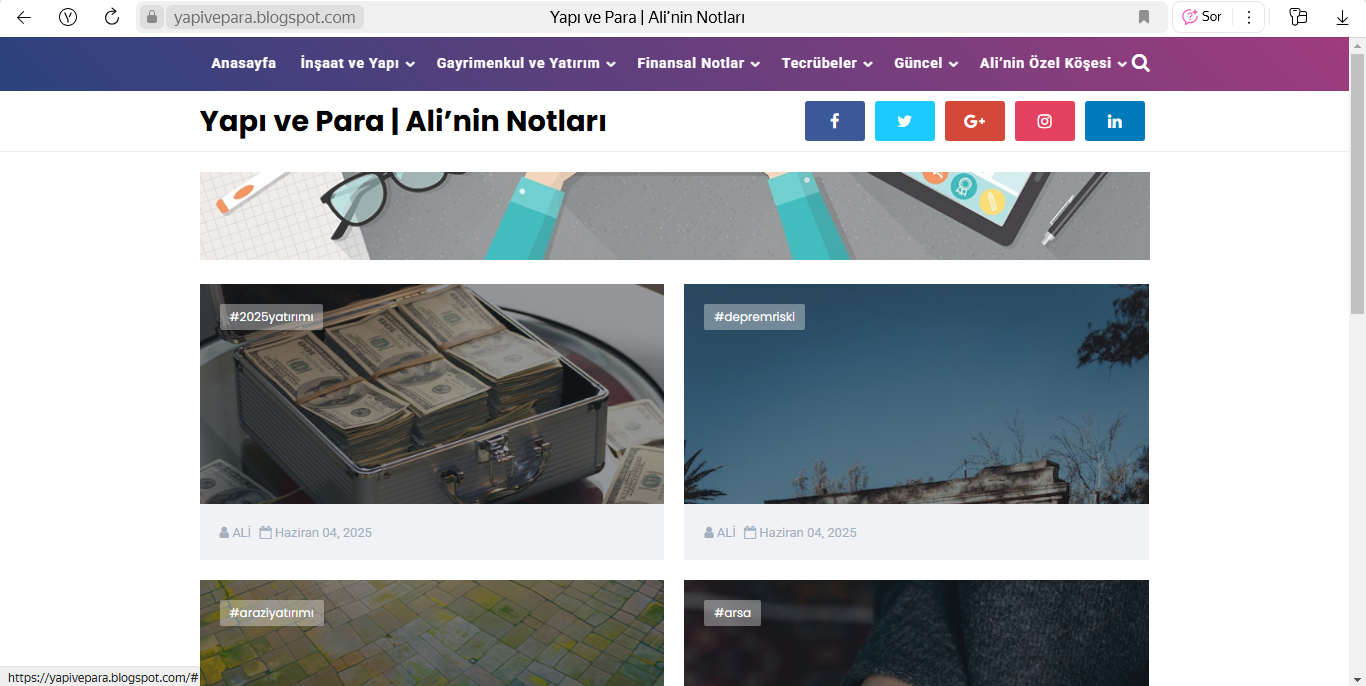Image resolution: width=1366 pixels, height=686 pixels.
Task: Open the Yandex home icon
Action: [x=68, y=17]
